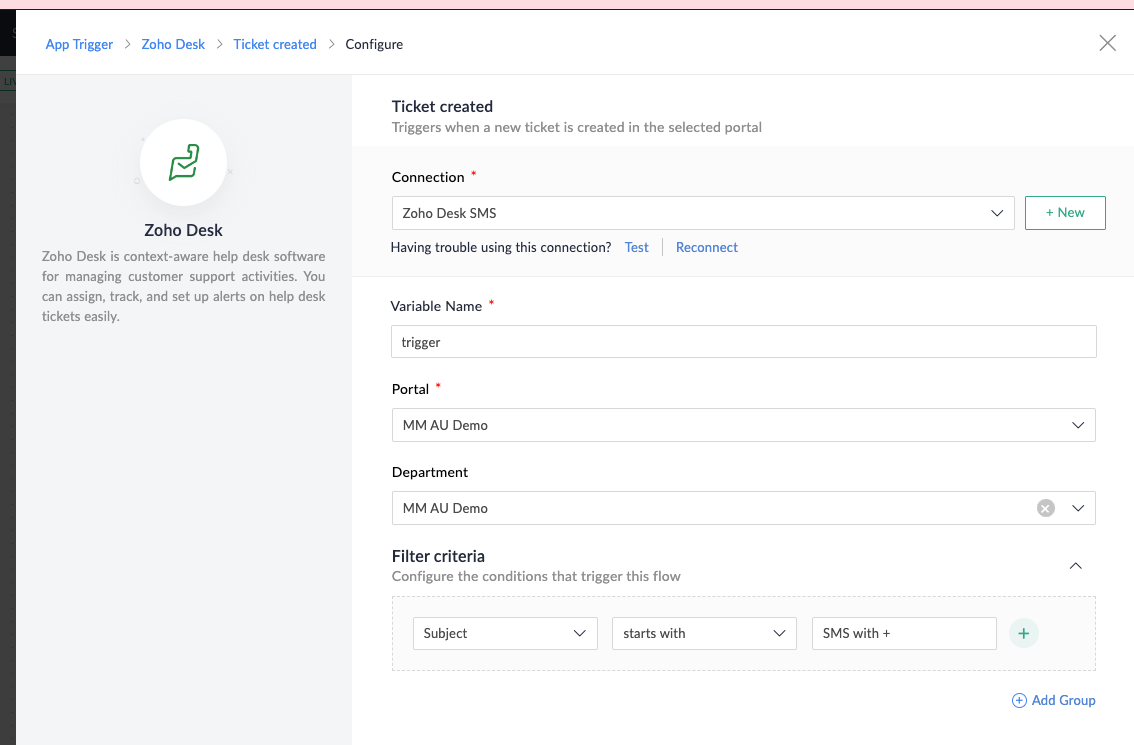Open the Connection dropdown
Screen dimensions: 1134x745
coord(703,213)
